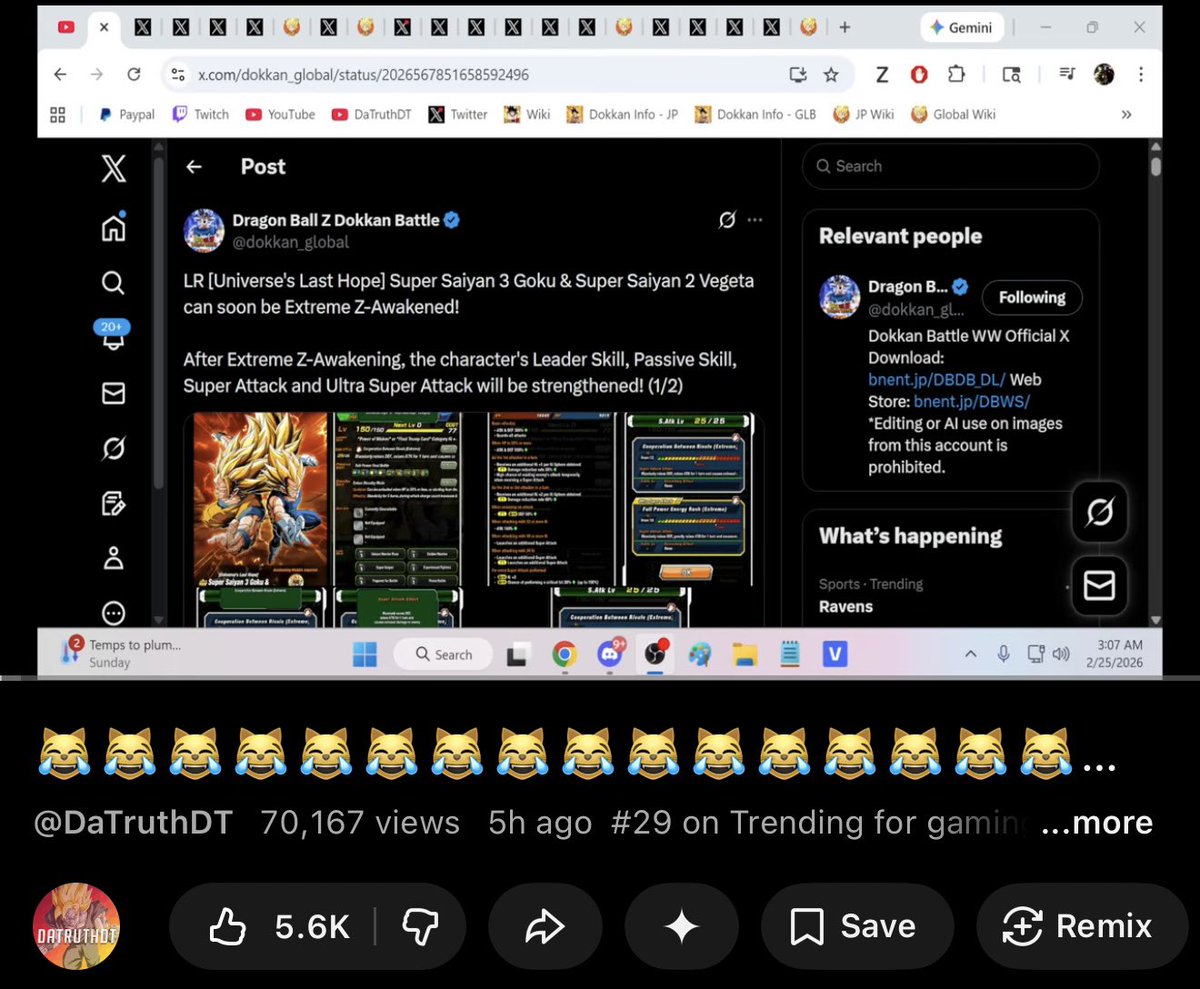
Task: Open the Paypal bookmark
Action: 126,114
